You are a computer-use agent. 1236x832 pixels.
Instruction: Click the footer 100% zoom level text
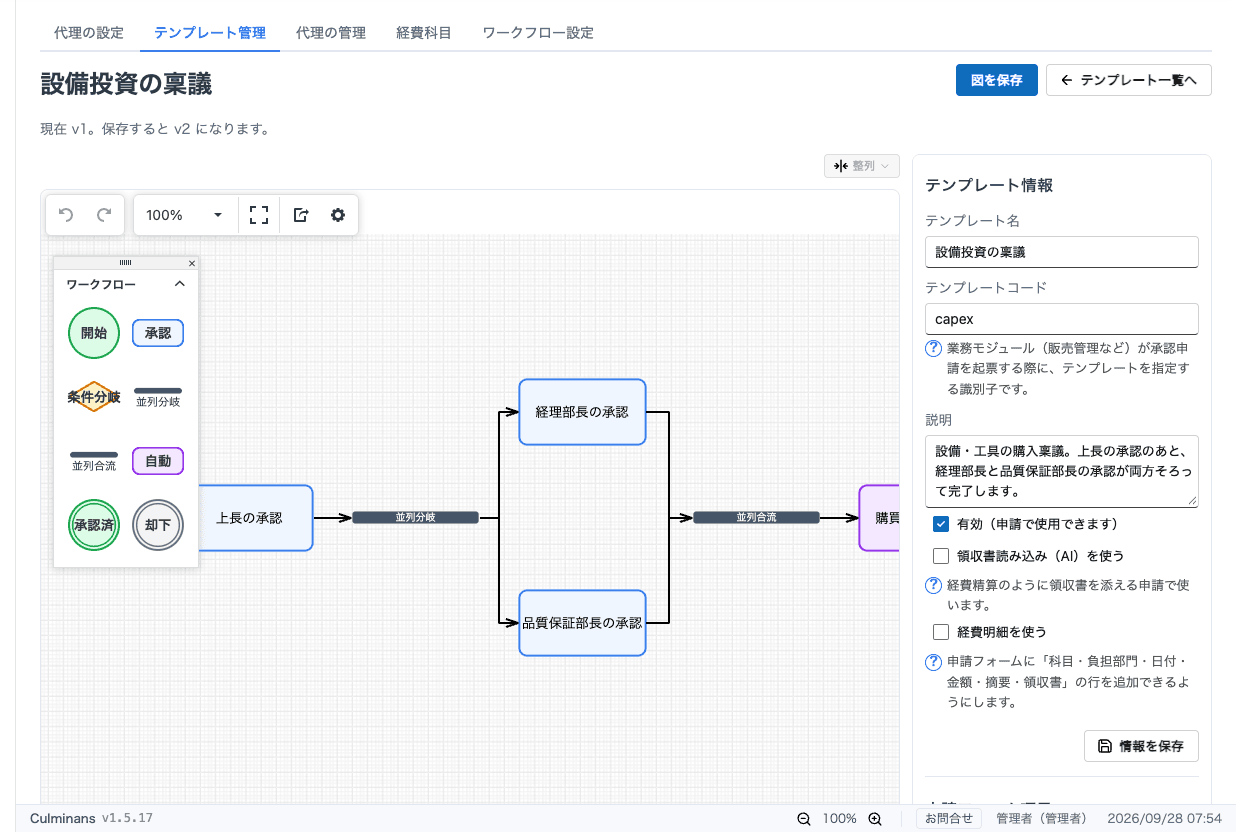coord(839,818)
